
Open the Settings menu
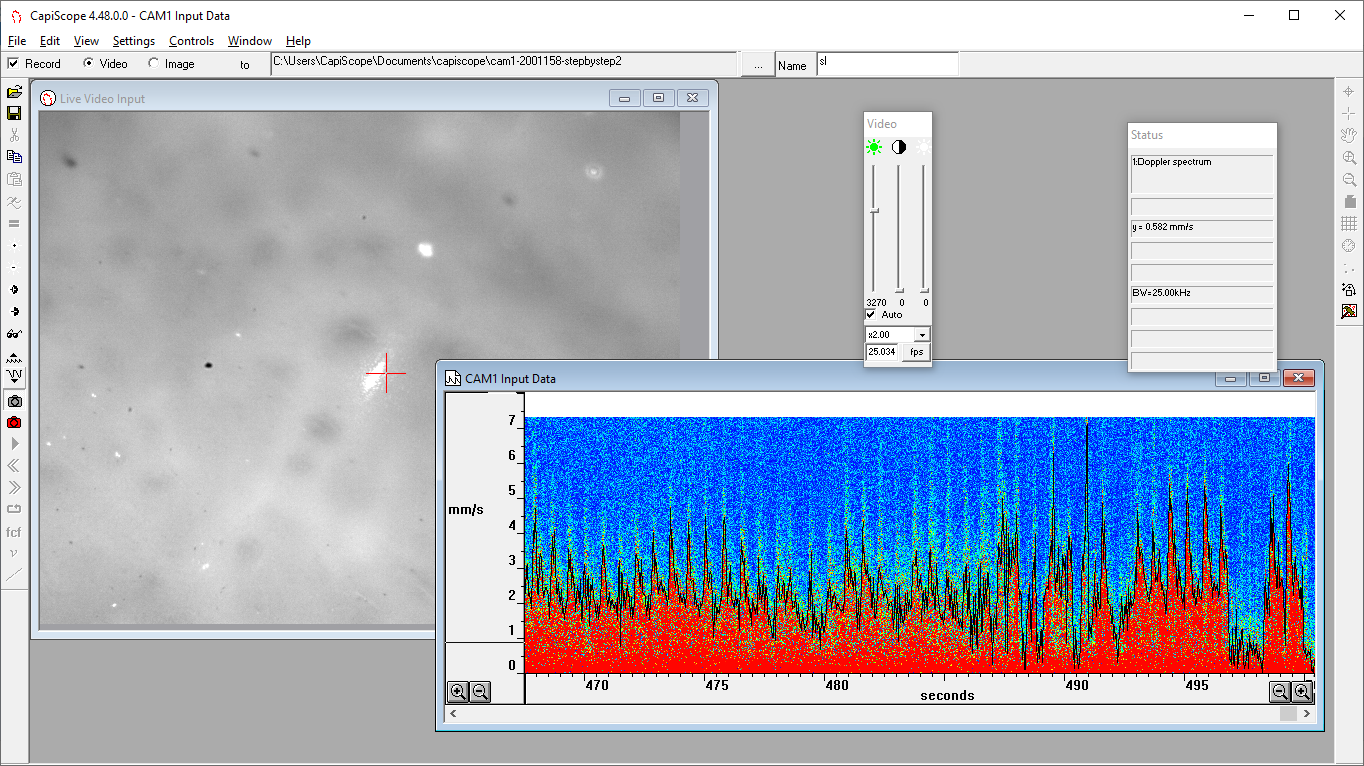click(x=134, y=41)
